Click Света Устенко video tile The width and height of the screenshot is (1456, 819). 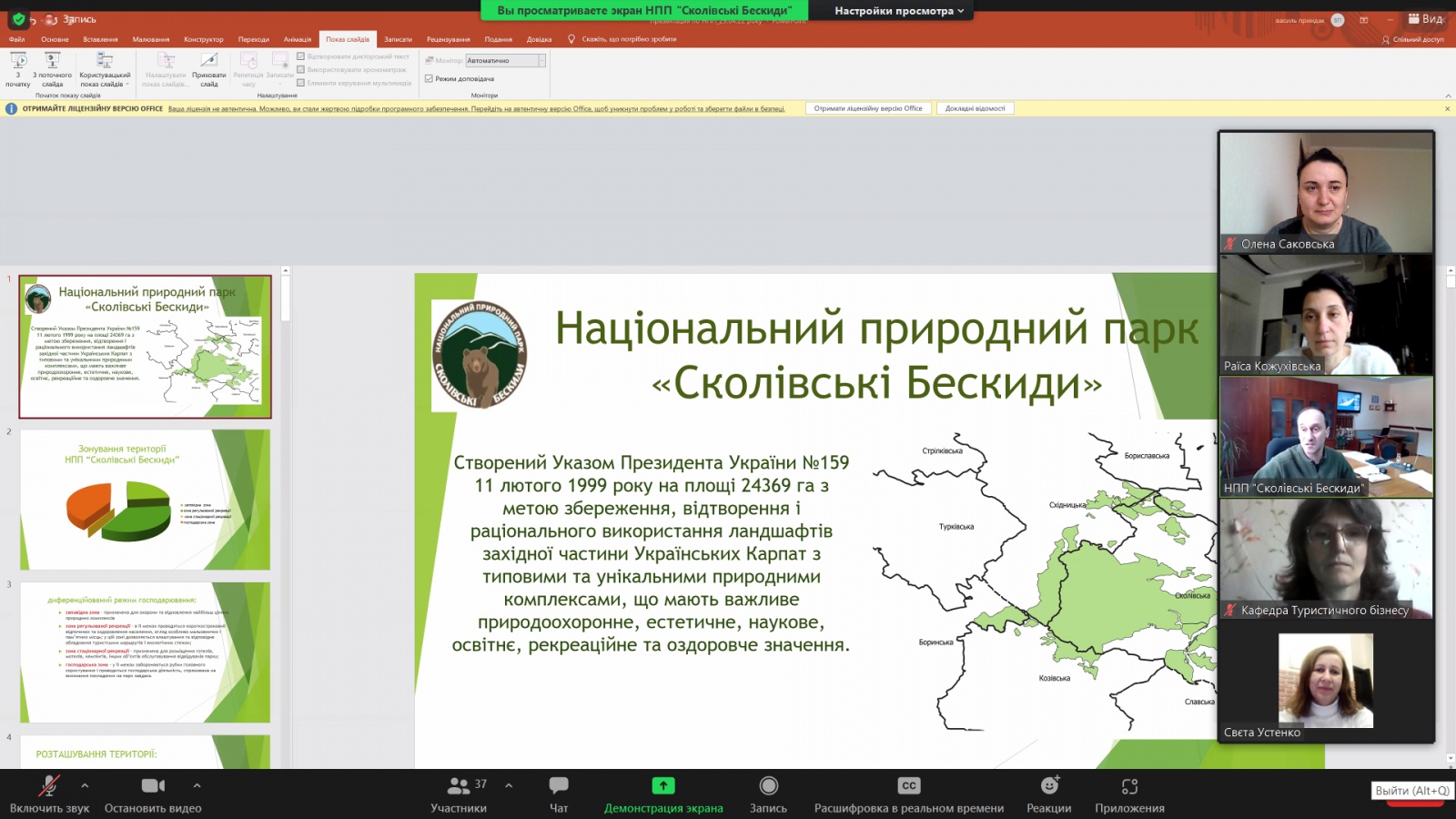tap(1326, 681)
